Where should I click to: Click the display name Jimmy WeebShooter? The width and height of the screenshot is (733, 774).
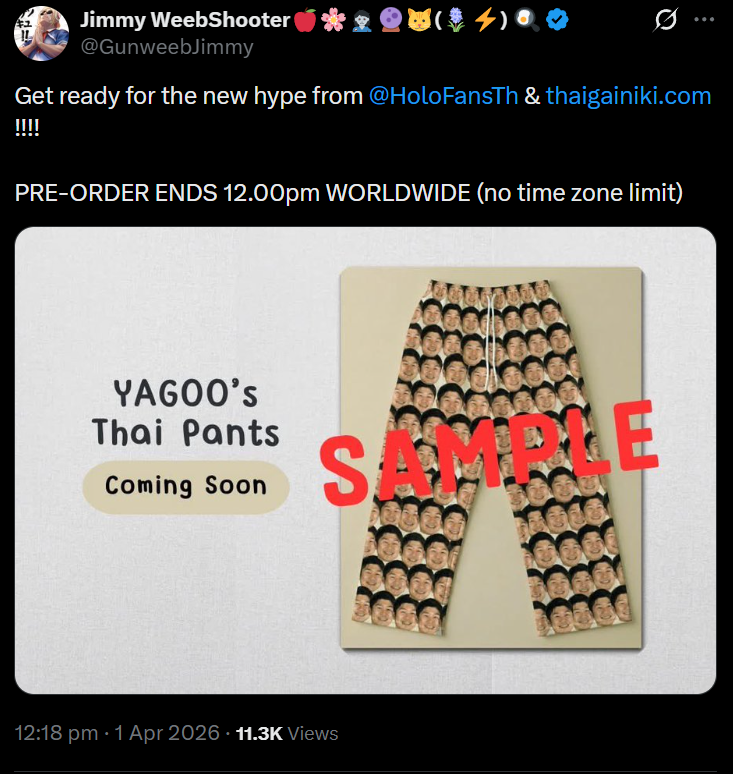[185, 20]
